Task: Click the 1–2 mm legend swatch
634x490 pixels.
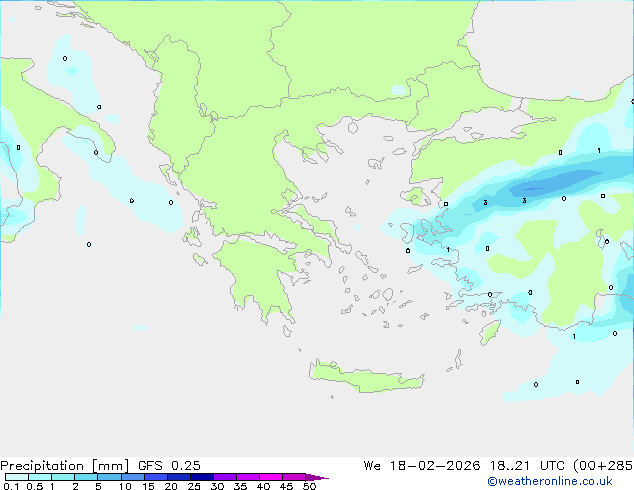Action: [63, 477]
